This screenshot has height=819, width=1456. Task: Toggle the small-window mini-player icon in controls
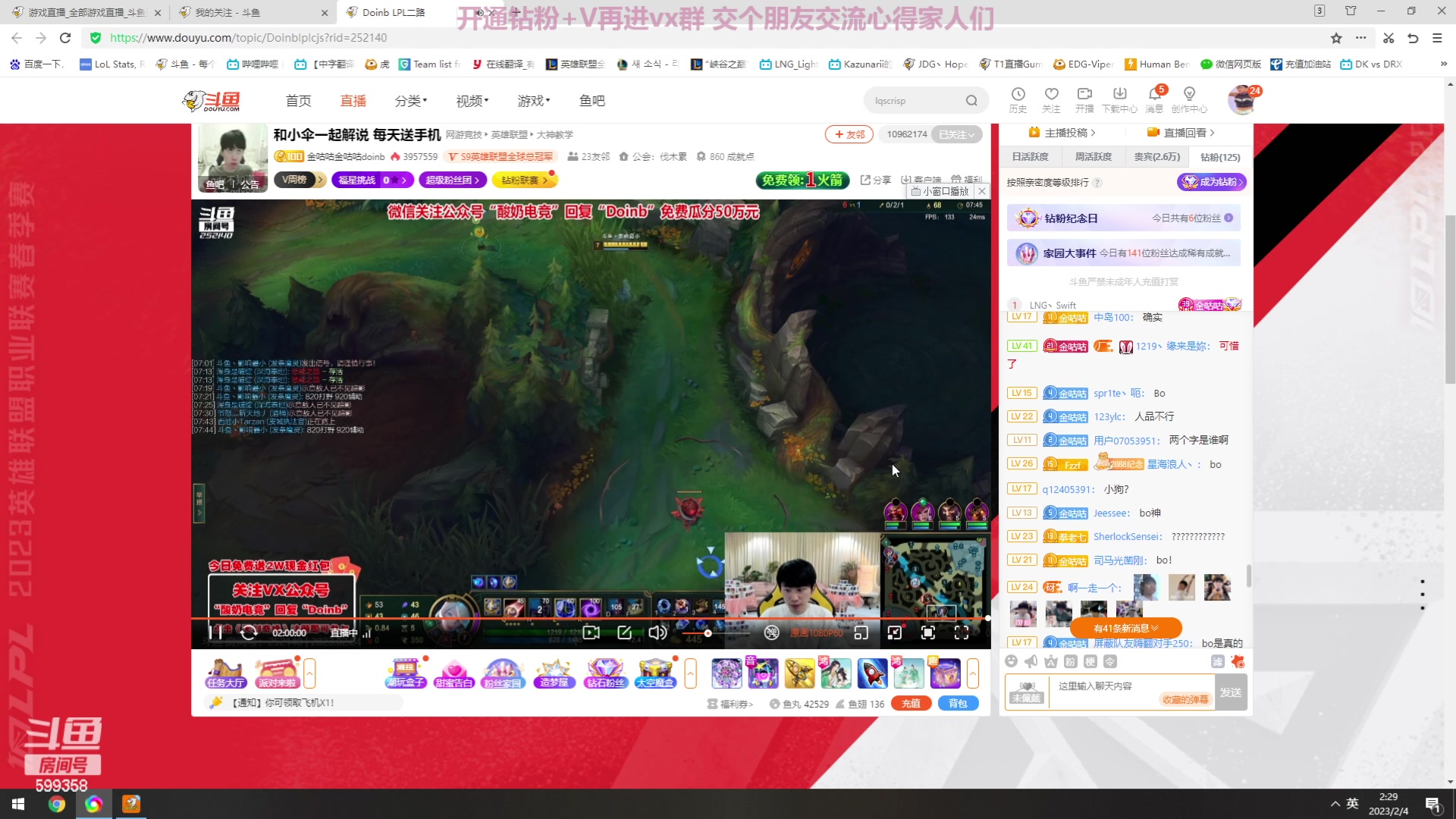click(x=861, y=632)
